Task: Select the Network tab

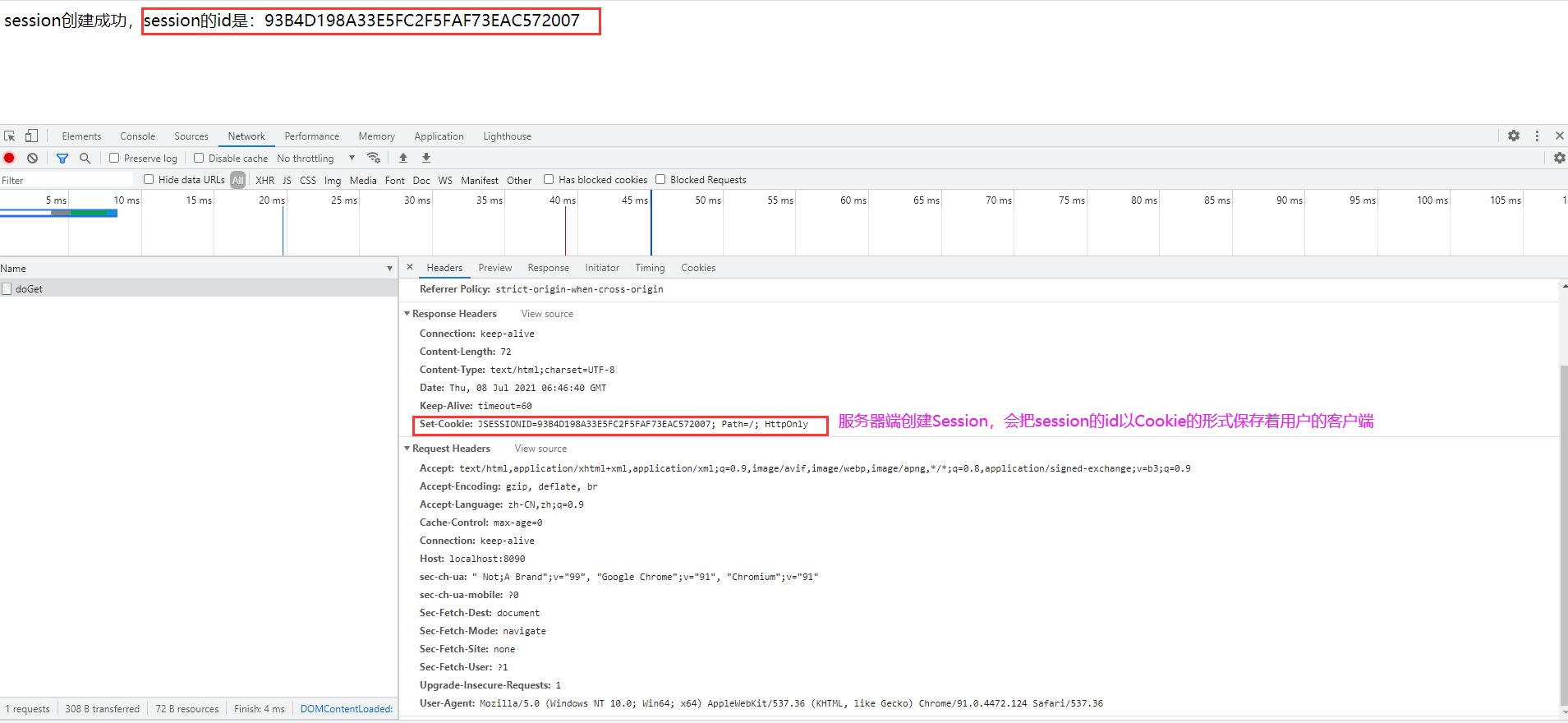Action: coord(246,136)
